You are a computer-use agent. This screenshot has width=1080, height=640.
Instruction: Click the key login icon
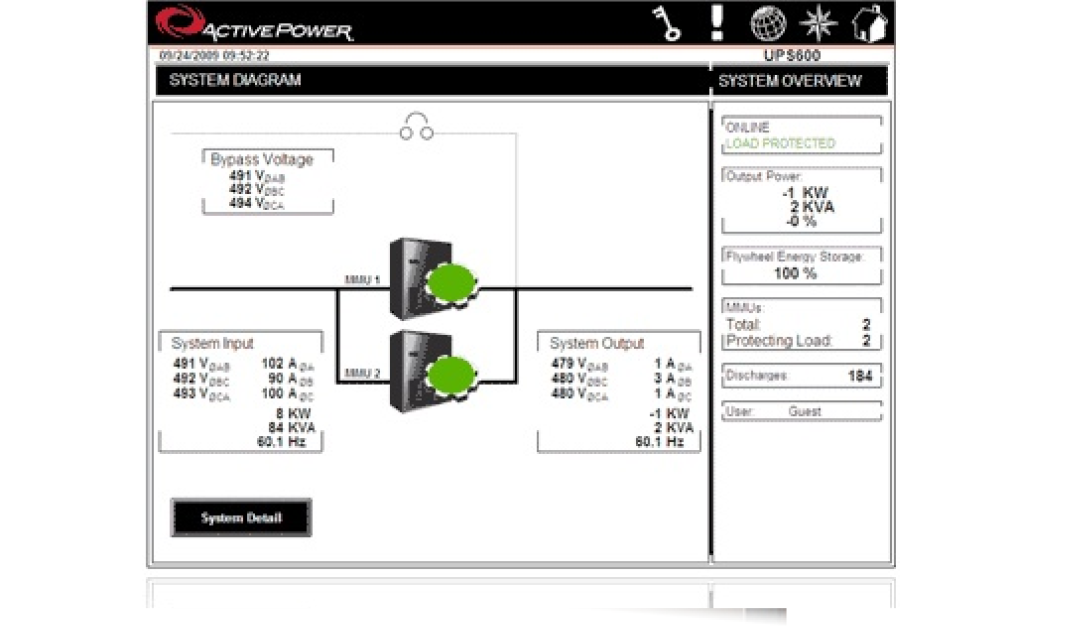coord(667,24)
